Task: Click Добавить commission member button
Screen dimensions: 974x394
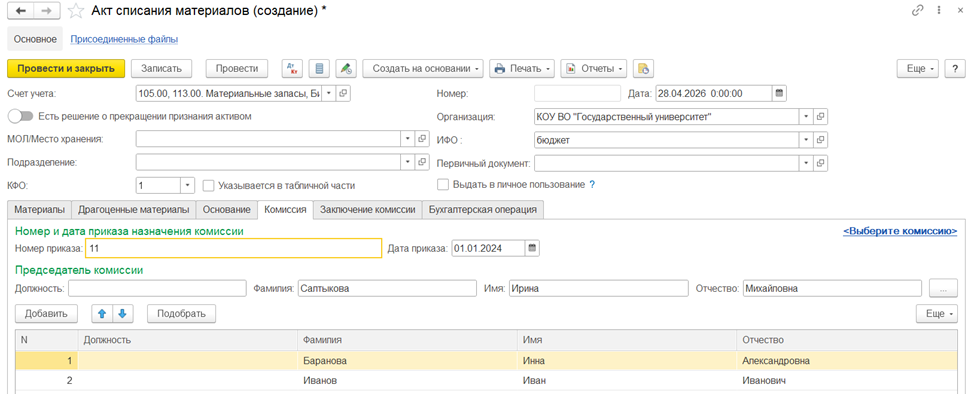Action: pyautogui.click(x=46, y=314)
